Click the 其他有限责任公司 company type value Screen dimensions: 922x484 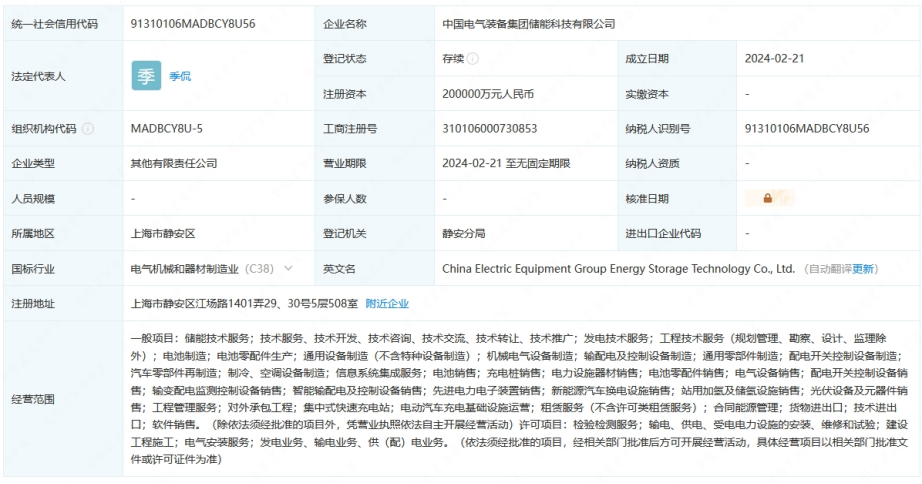tap(174, 164)
